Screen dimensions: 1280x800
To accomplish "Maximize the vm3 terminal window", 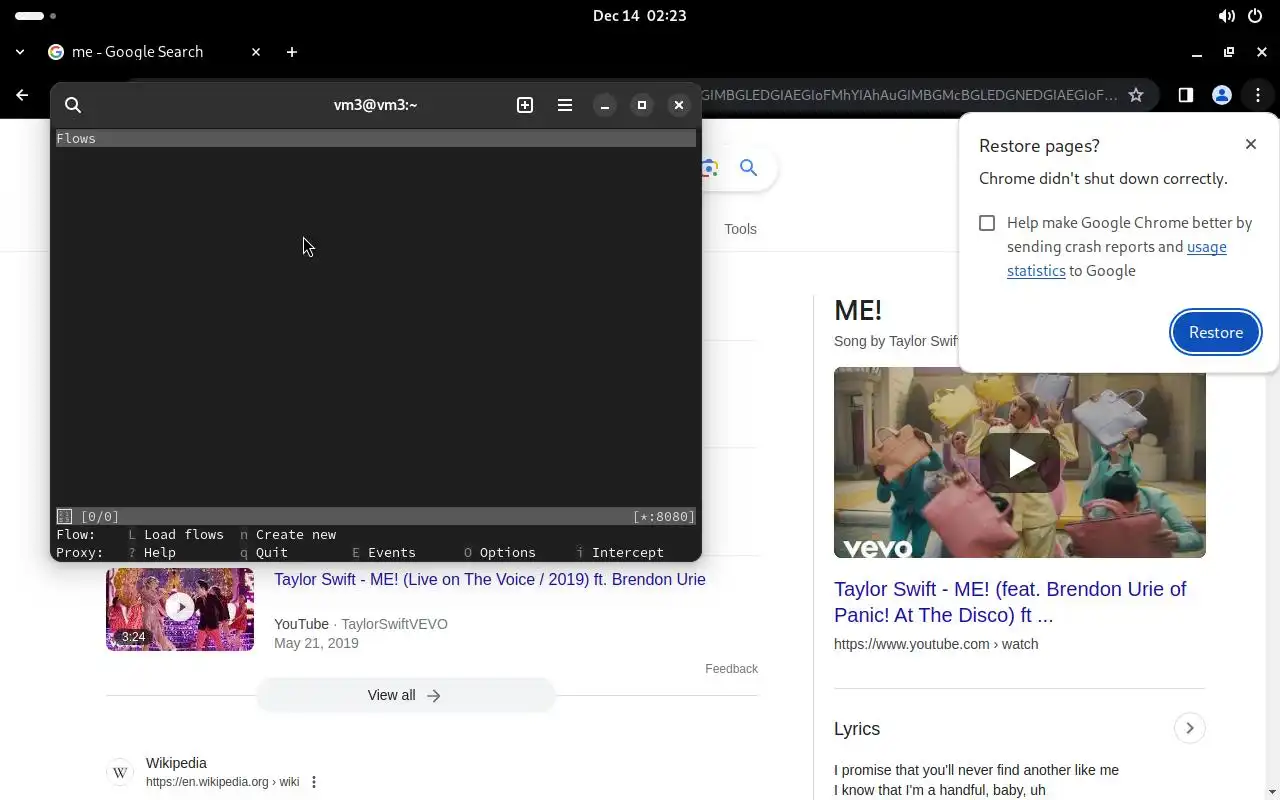I will (642, 105).
